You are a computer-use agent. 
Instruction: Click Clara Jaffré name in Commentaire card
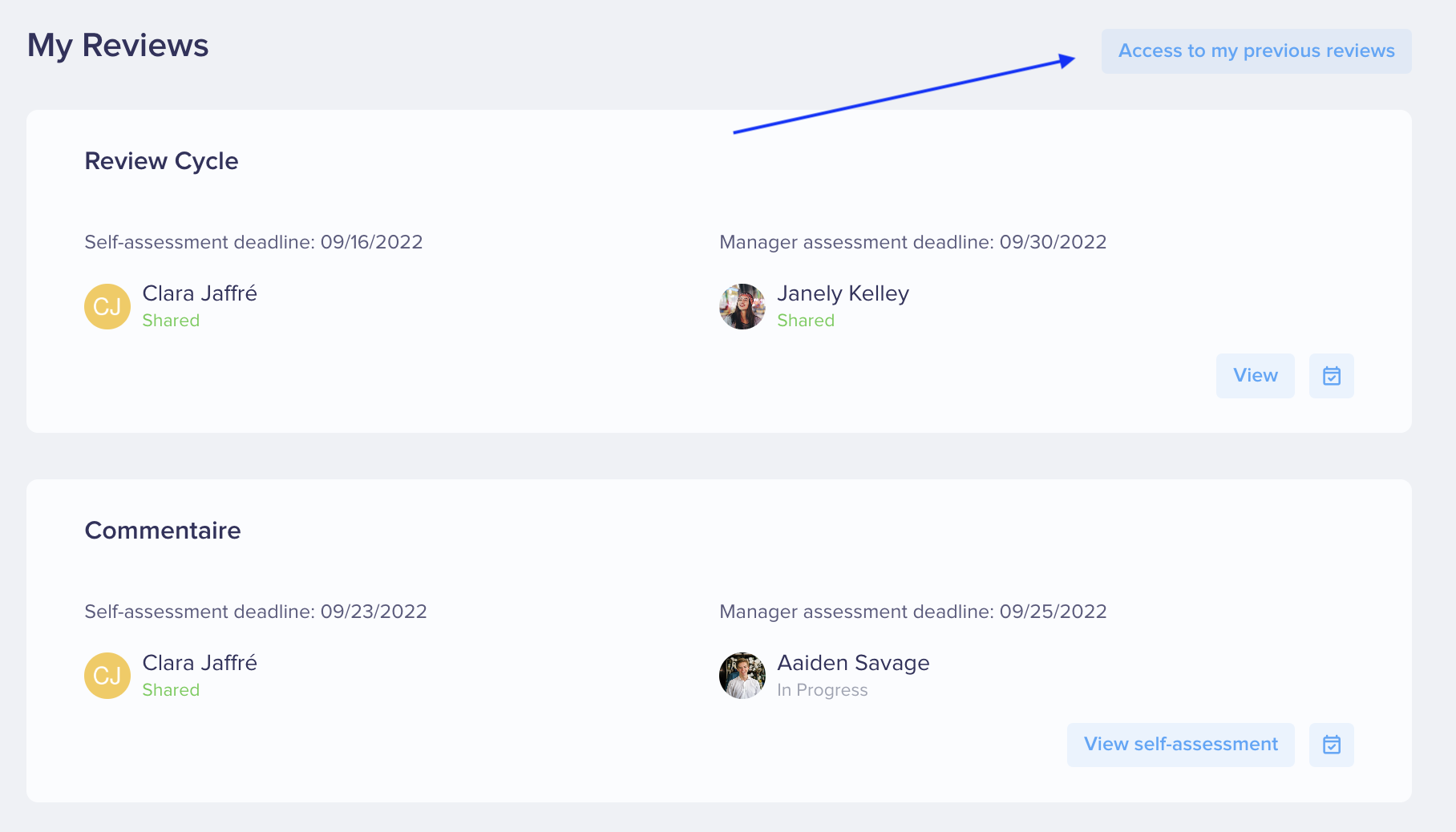point(200,663)
